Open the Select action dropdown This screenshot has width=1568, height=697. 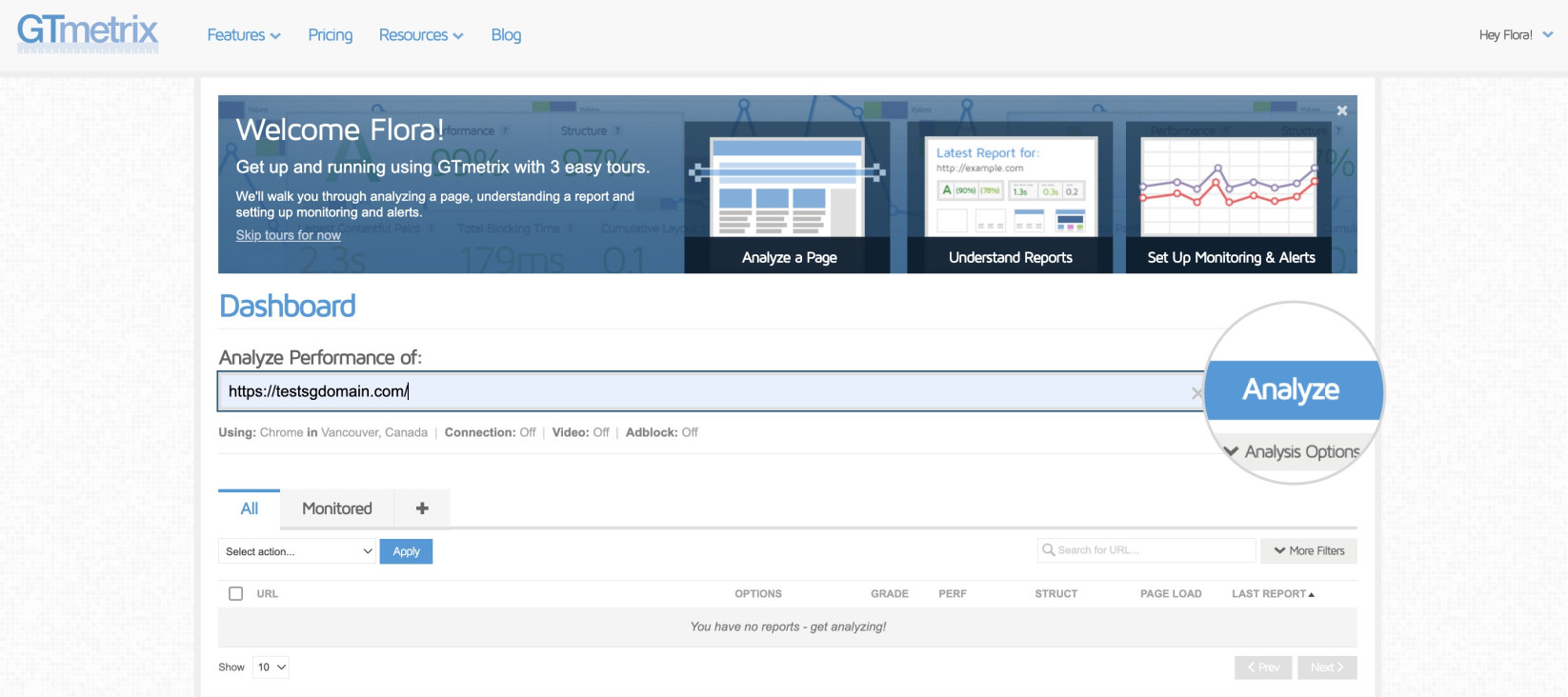click(x=297, y=551)
